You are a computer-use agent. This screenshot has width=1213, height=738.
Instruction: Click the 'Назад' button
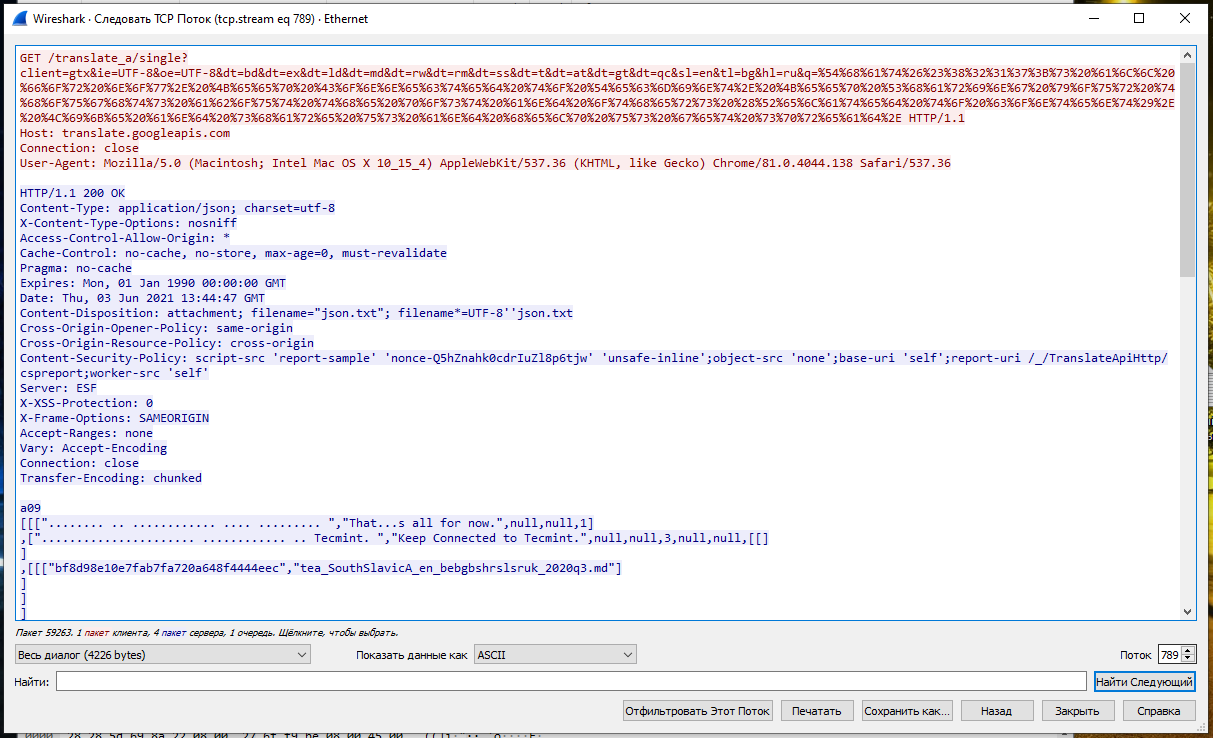[995, 711]
